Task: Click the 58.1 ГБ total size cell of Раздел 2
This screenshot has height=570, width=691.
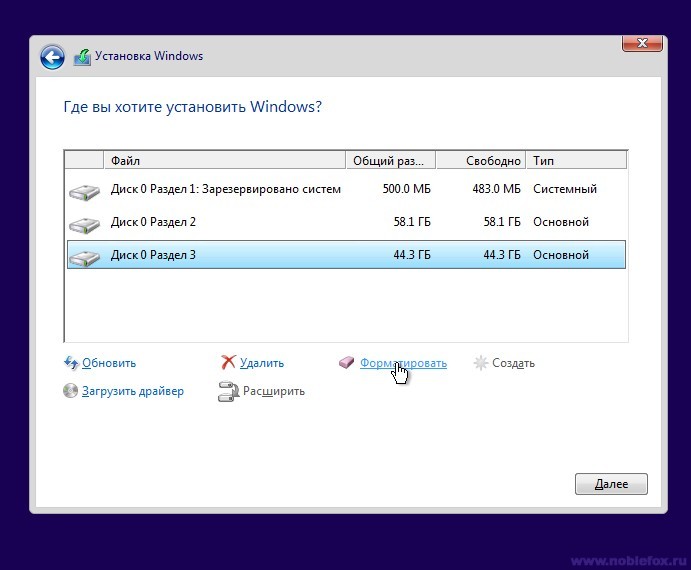Action: point(412,222)
